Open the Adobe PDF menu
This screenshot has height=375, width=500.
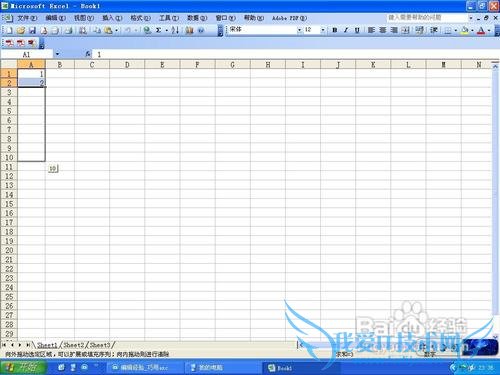(x=289, y=18)
